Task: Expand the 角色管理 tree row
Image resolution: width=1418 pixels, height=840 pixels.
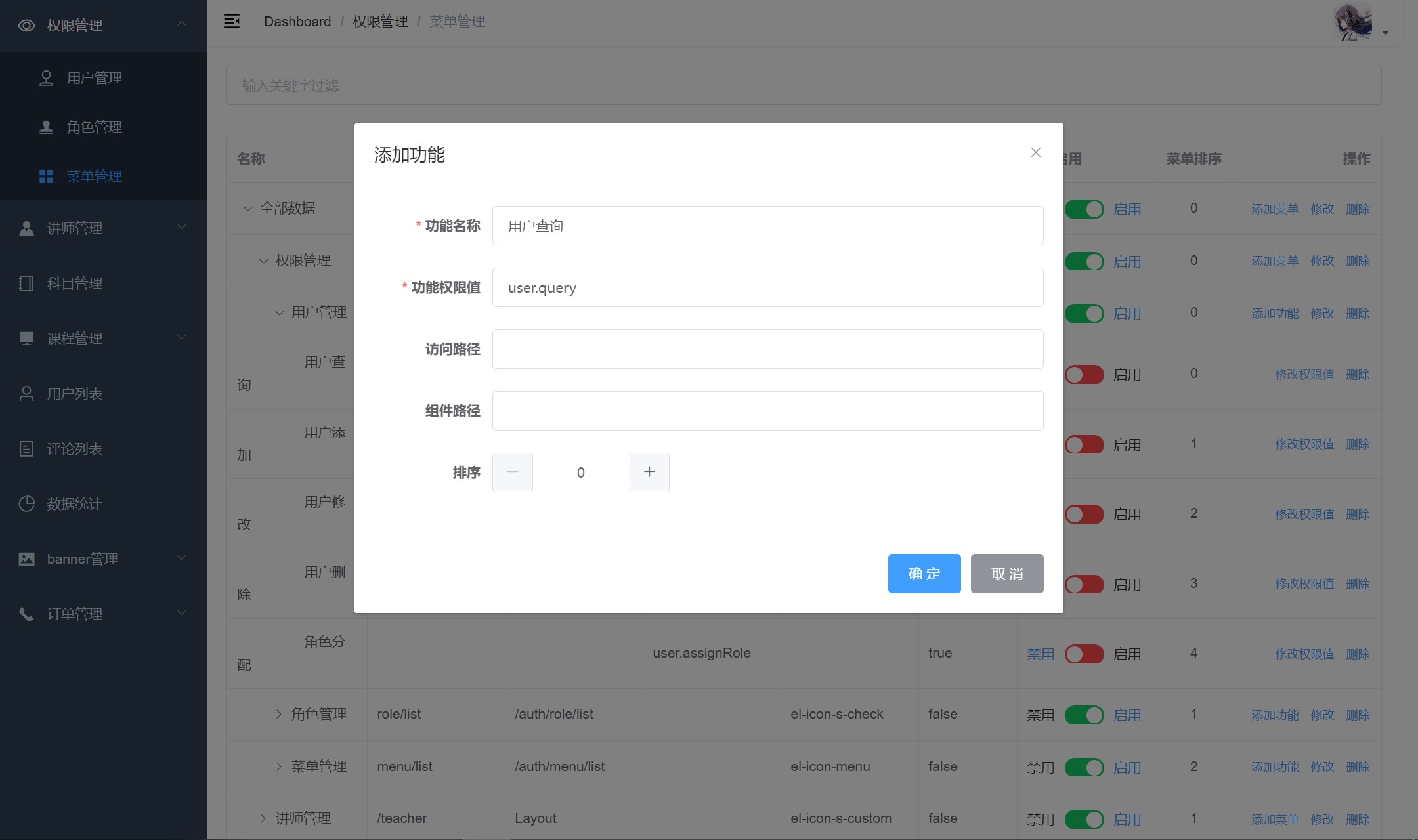Action: 279,714
